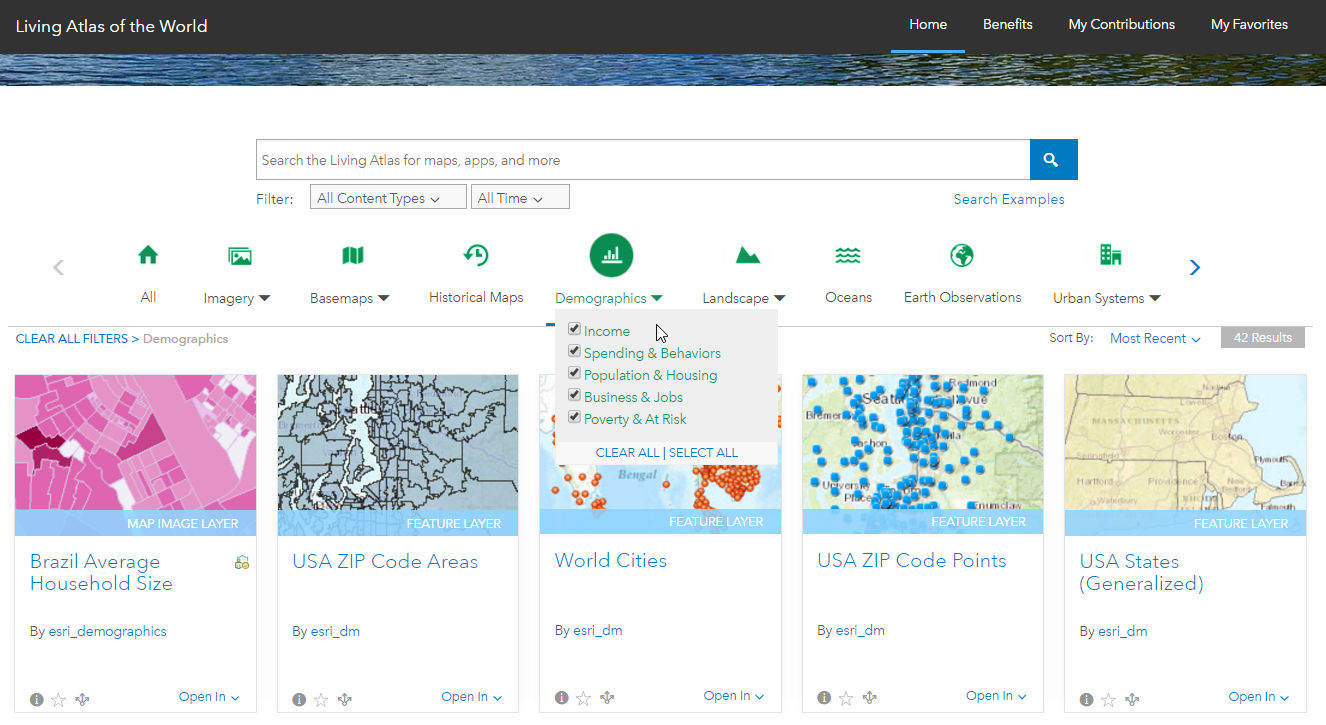Expand the Landscape dropdown arrow
This screenshot has height=725, width=1326.
[x=780, y=298]
